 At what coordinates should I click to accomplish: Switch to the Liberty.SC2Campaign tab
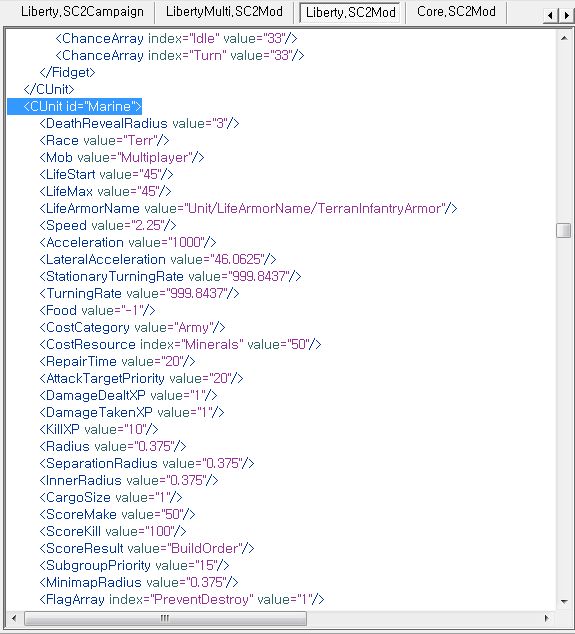82,12
